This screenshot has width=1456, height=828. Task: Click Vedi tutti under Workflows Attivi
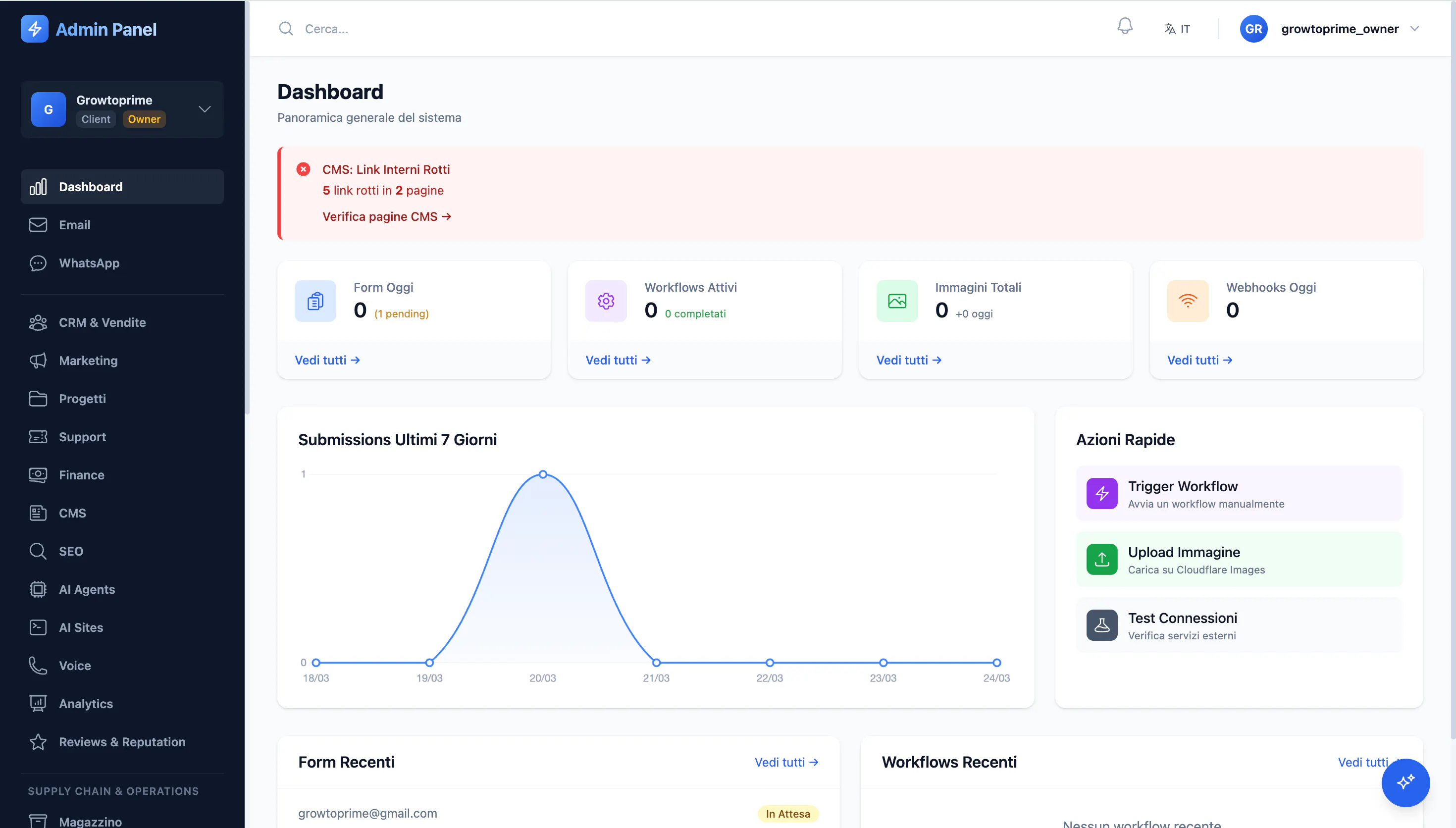618,360
